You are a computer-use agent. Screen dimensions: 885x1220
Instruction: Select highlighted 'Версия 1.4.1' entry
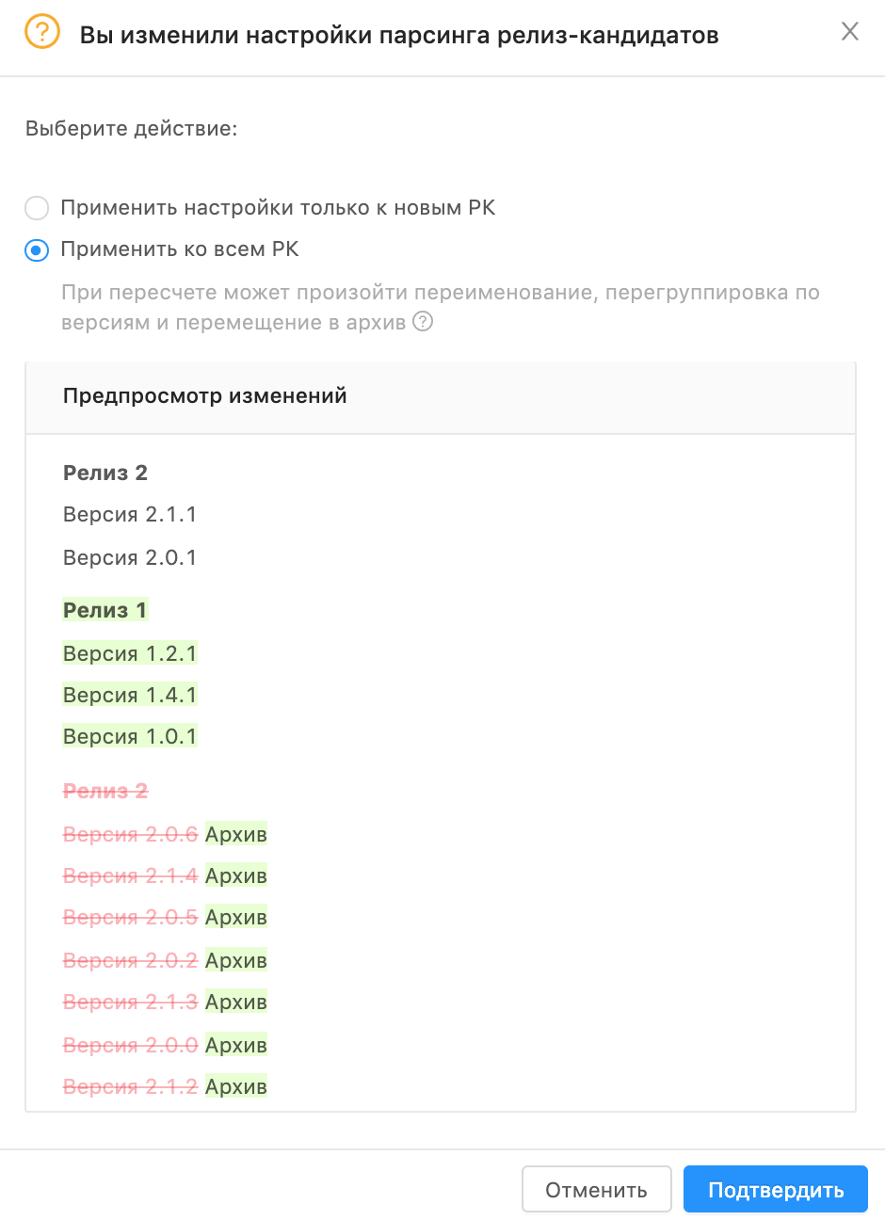pos(130,695)
